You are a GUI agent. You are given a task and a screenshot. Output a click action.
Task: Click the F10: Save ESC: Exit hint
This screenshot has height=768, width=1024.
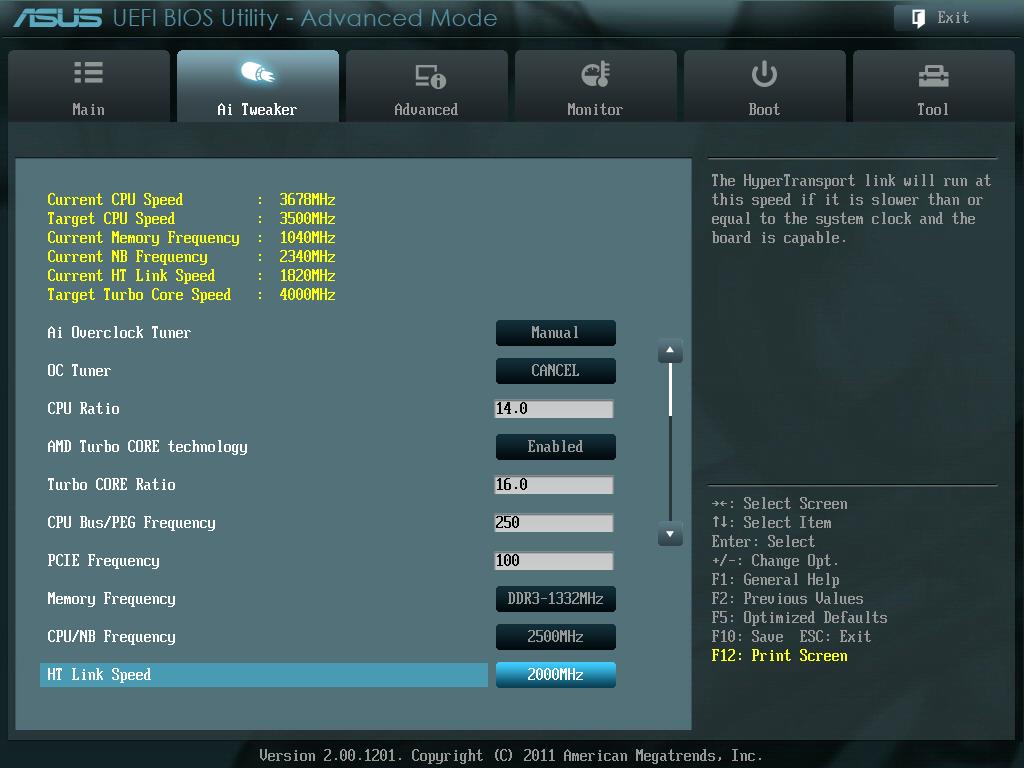792,637
